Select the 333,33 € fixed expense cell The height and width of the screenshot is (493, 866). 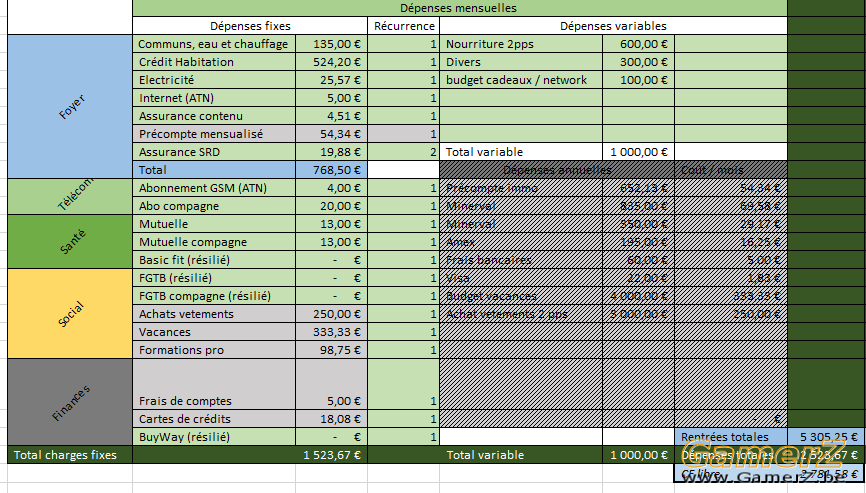pos(331,332)
